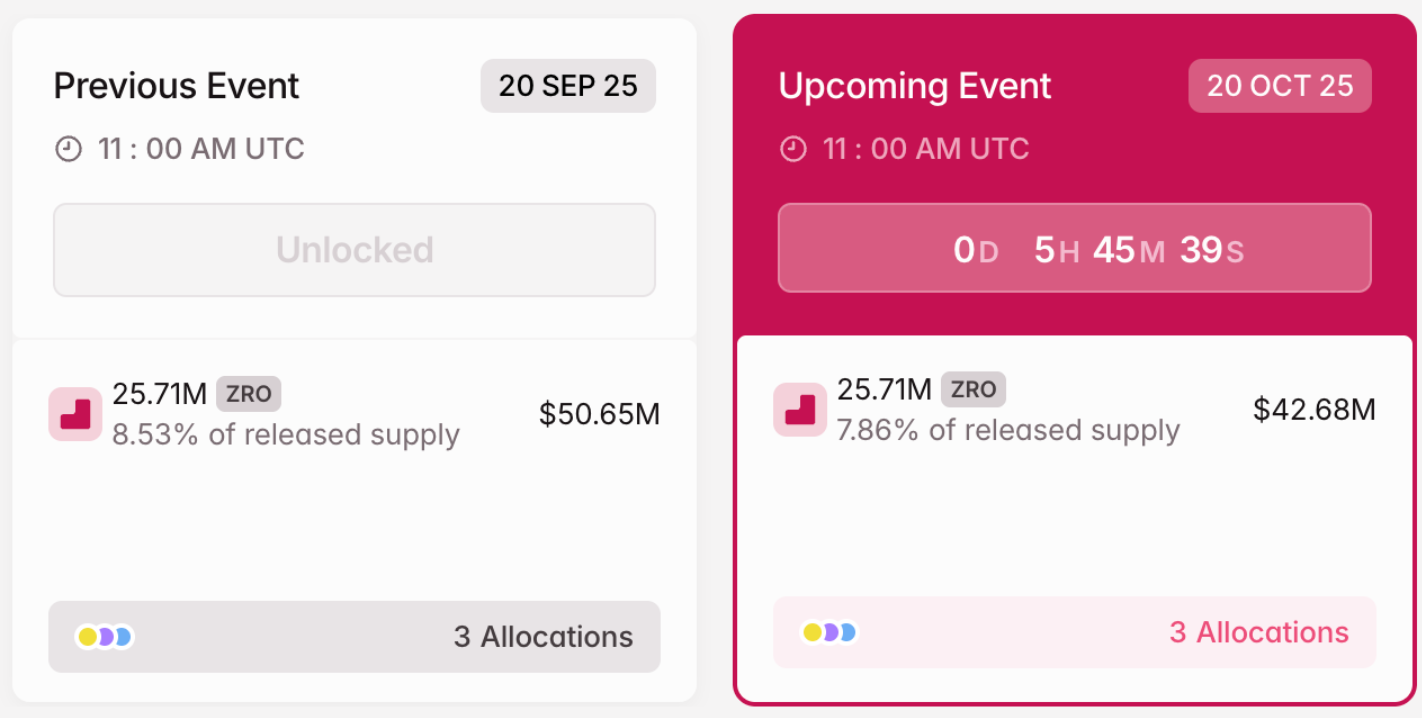
Task: Click the clock icon under Previous Event
Action: tap(68, 150)
